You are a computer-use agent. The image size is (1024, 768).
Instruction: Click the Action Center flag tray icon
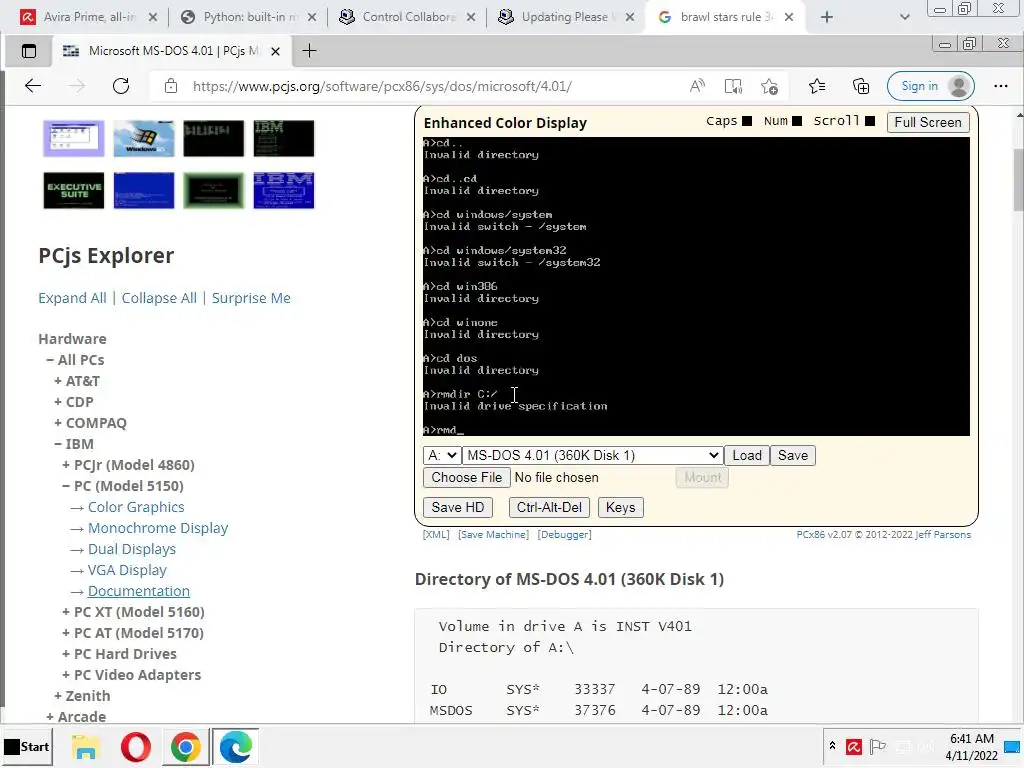tap(878, 746)
